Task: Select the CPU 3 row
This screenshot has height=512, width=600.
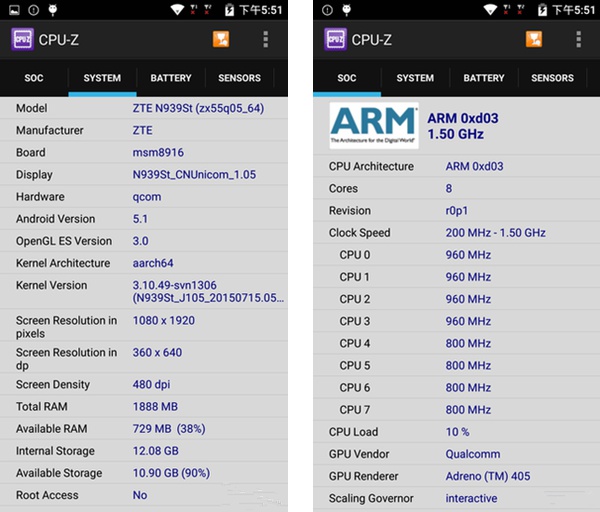Action: (x=457, y=321)
